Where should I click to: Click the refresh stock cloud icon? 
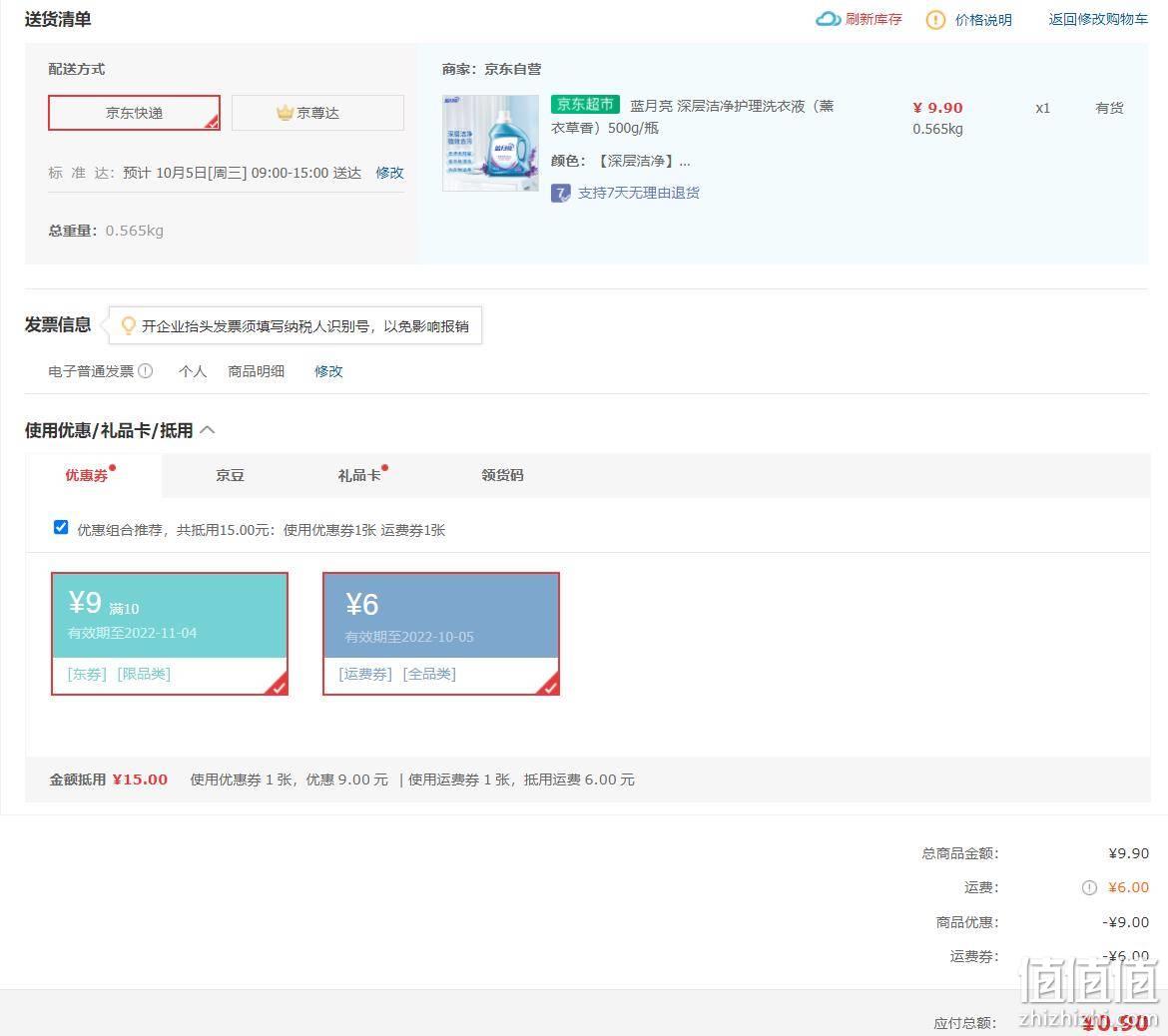pos(828,19)
